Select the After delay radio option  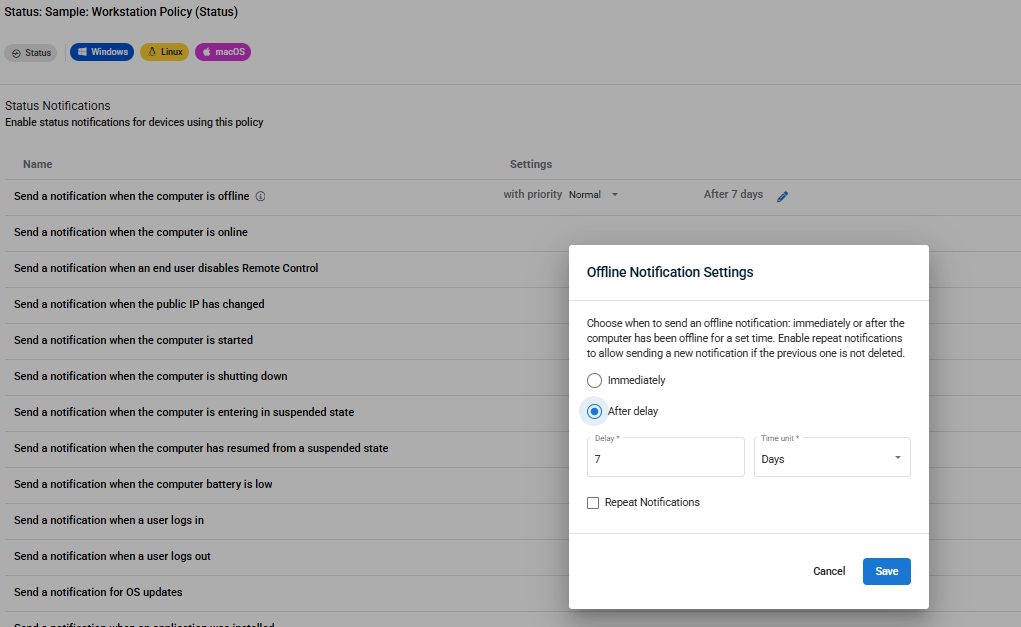point(594,411)
